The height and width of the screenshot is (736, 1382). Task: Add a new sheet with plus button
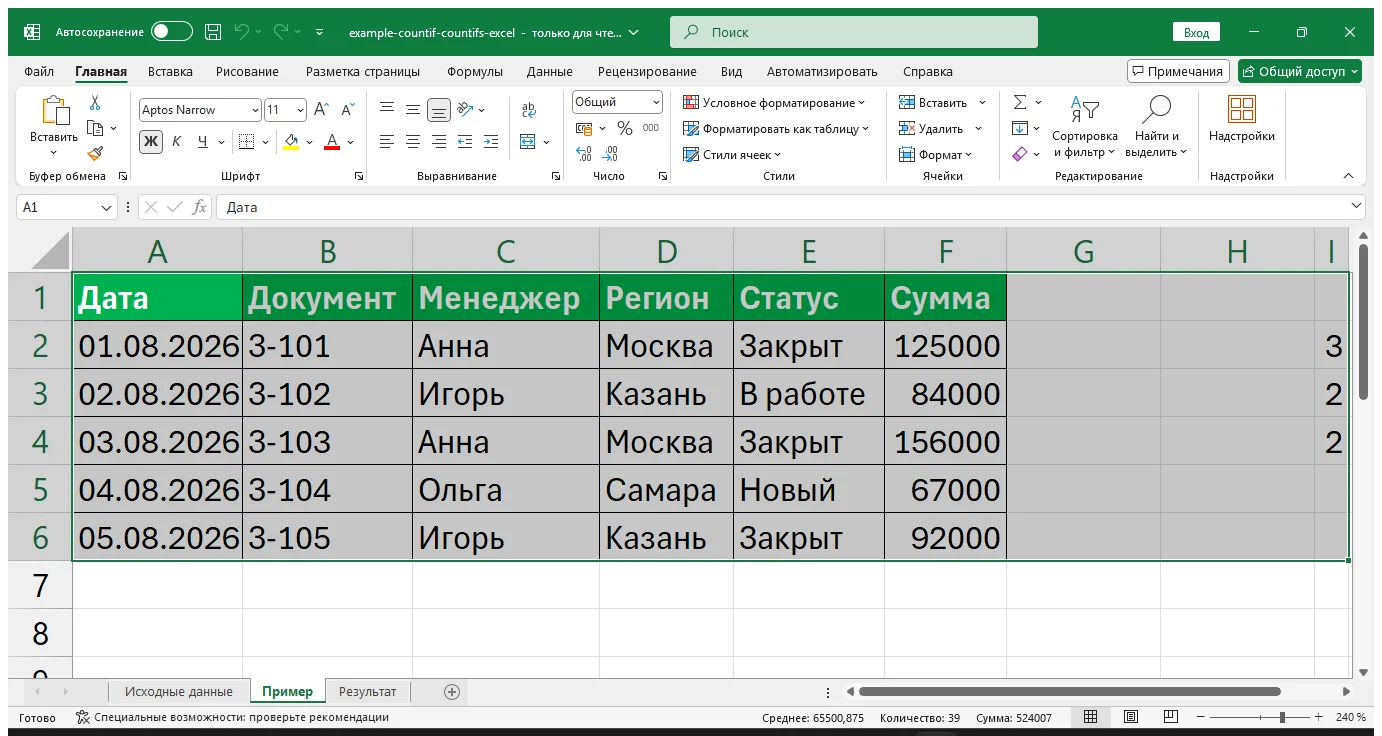(x=452, y=691)
